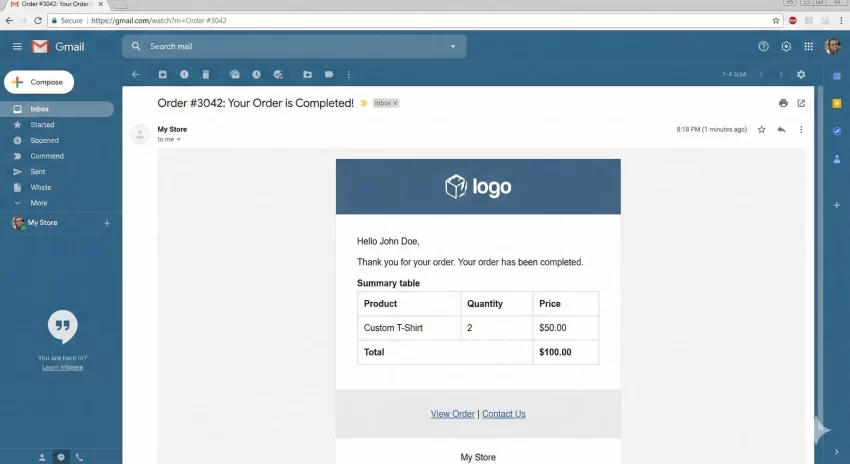Open Contacts side panel icon
The width and height of the screenshot is (850, 464).
click(837, 159)
